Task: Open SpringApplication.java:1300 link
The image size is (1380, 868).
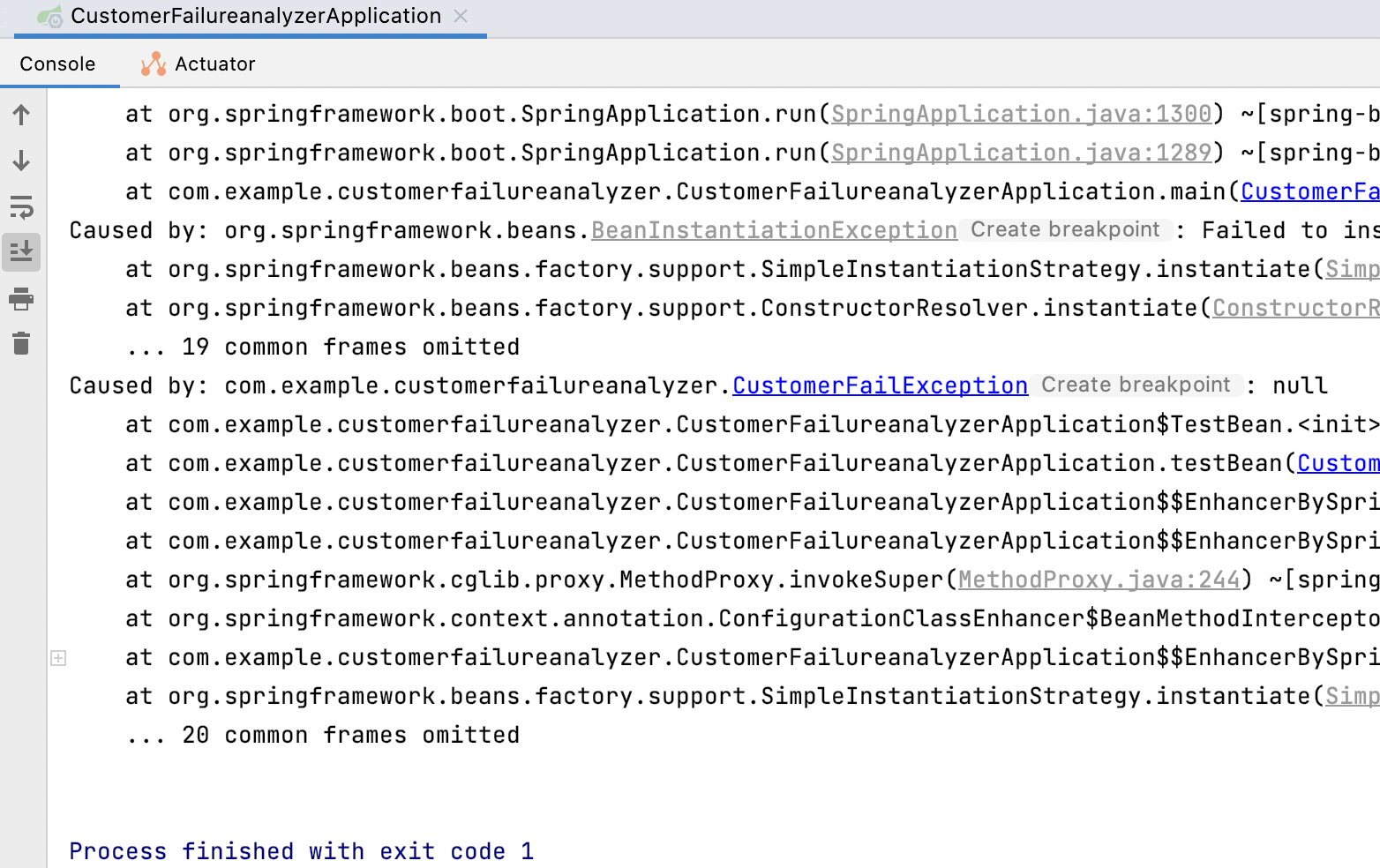Action: pos(1021,114)
